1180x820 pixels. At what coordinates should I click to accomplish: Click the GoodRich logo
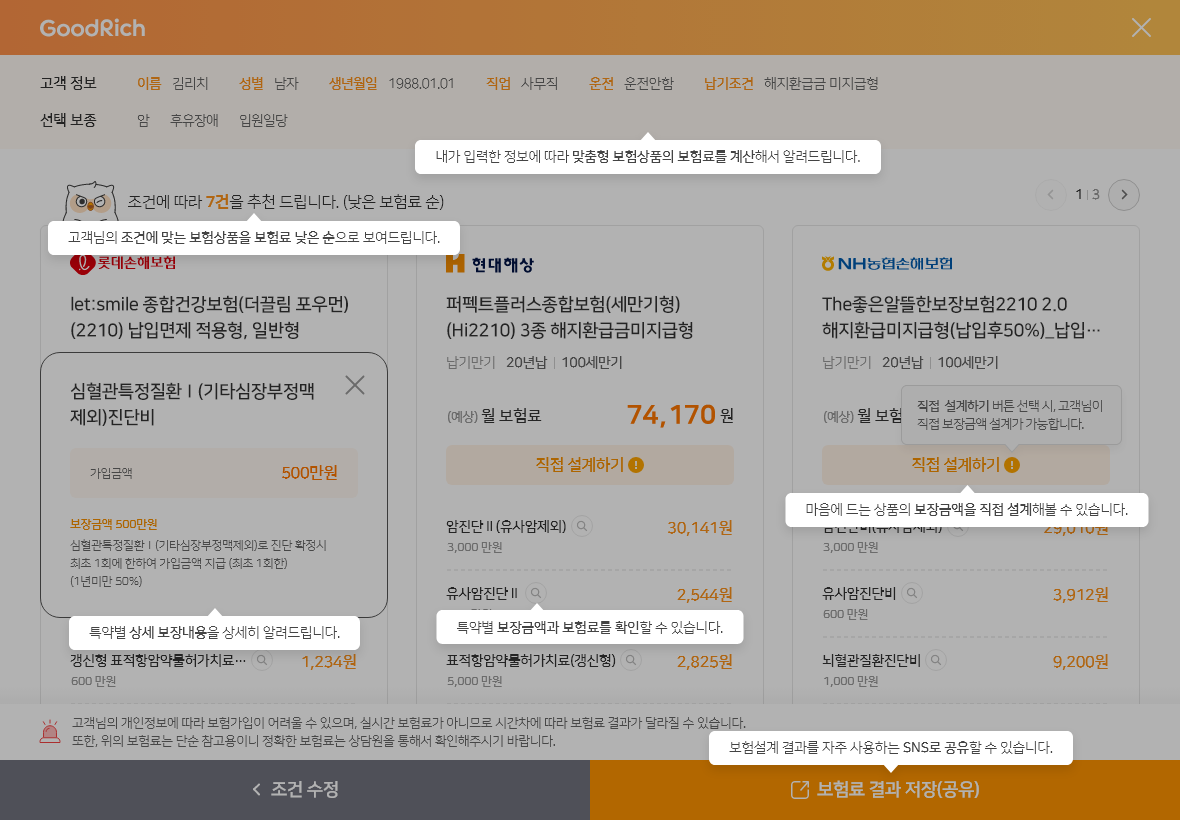[93, 28]
